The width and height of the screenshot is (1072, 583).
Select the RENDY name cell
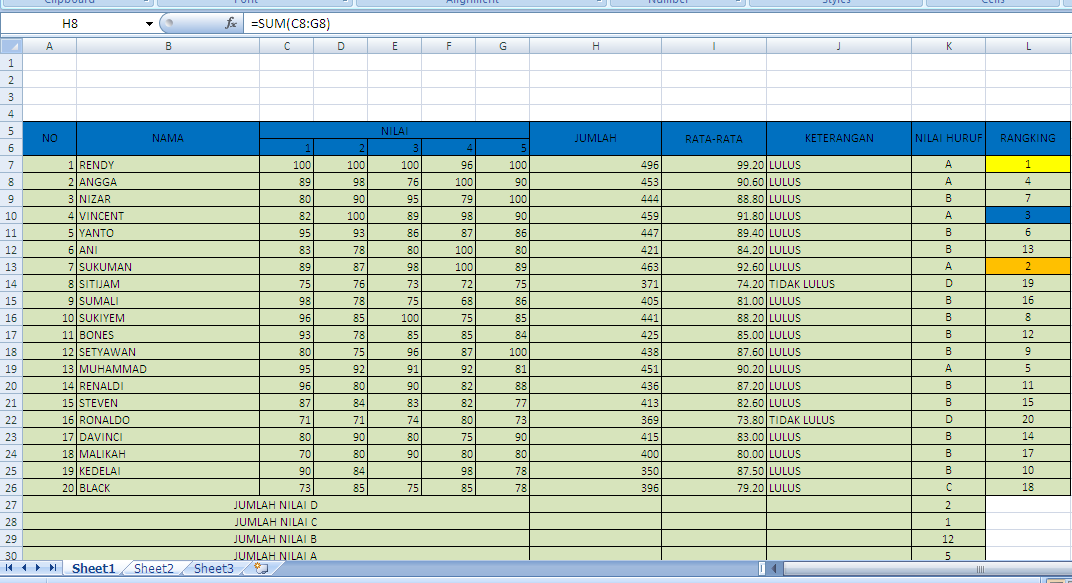tap(168, 165)
